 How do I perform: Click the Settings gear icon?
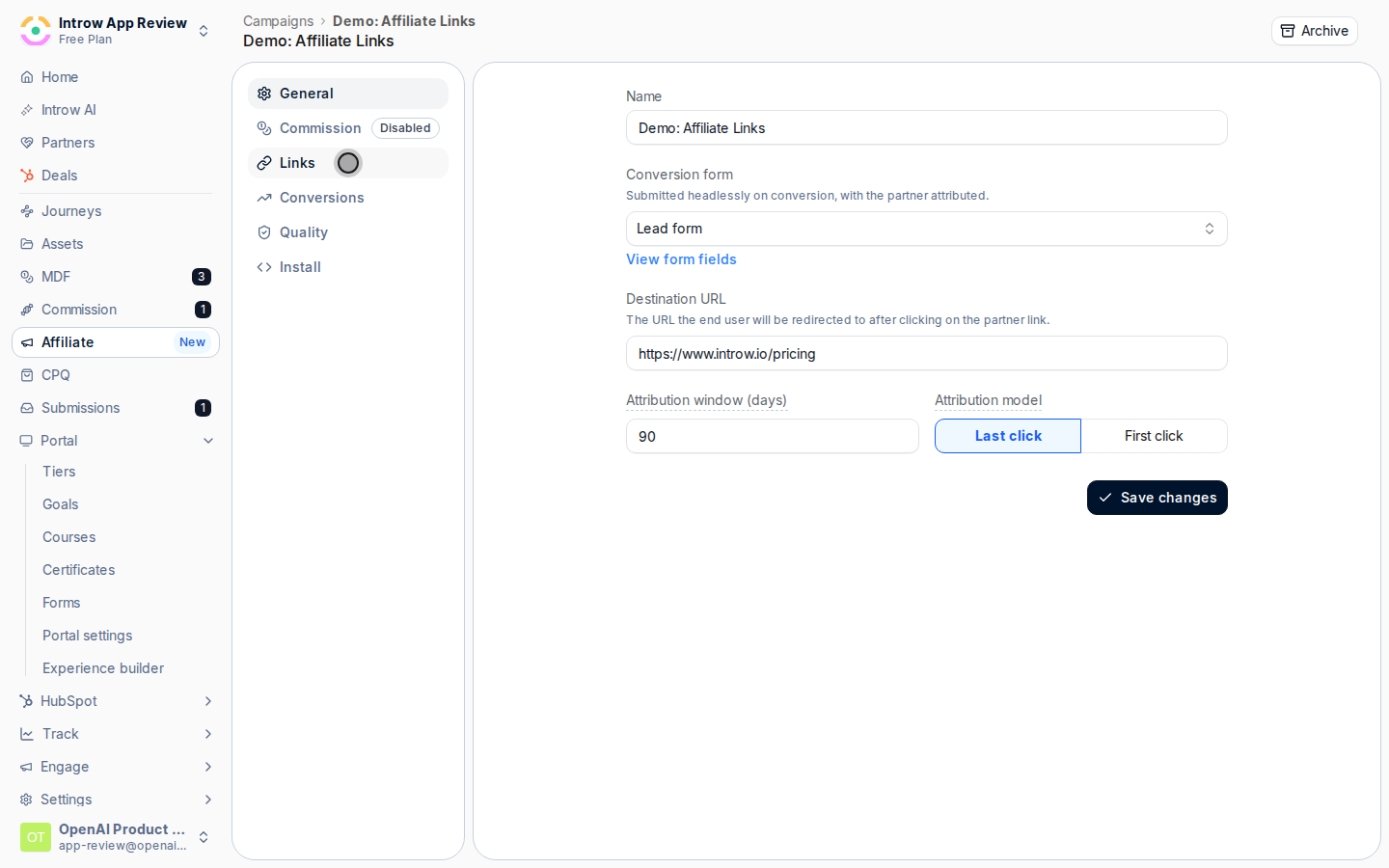26,800
